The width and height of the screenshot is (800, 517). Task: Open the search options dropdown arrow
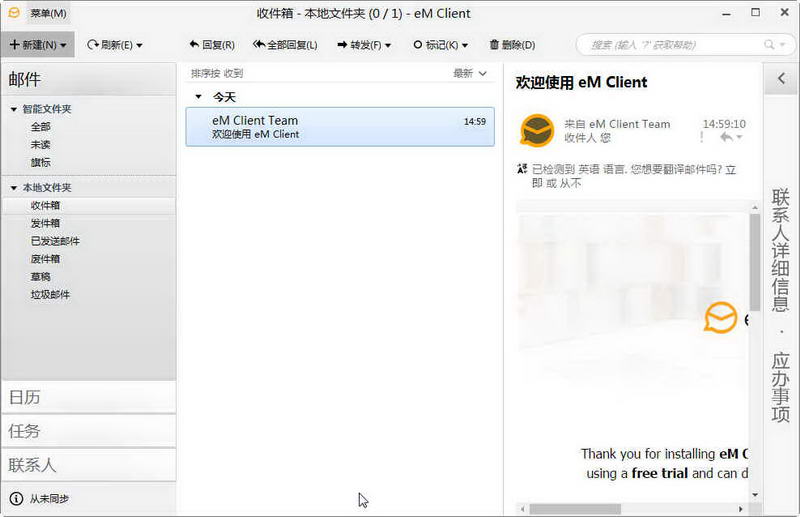click(783, 45)
